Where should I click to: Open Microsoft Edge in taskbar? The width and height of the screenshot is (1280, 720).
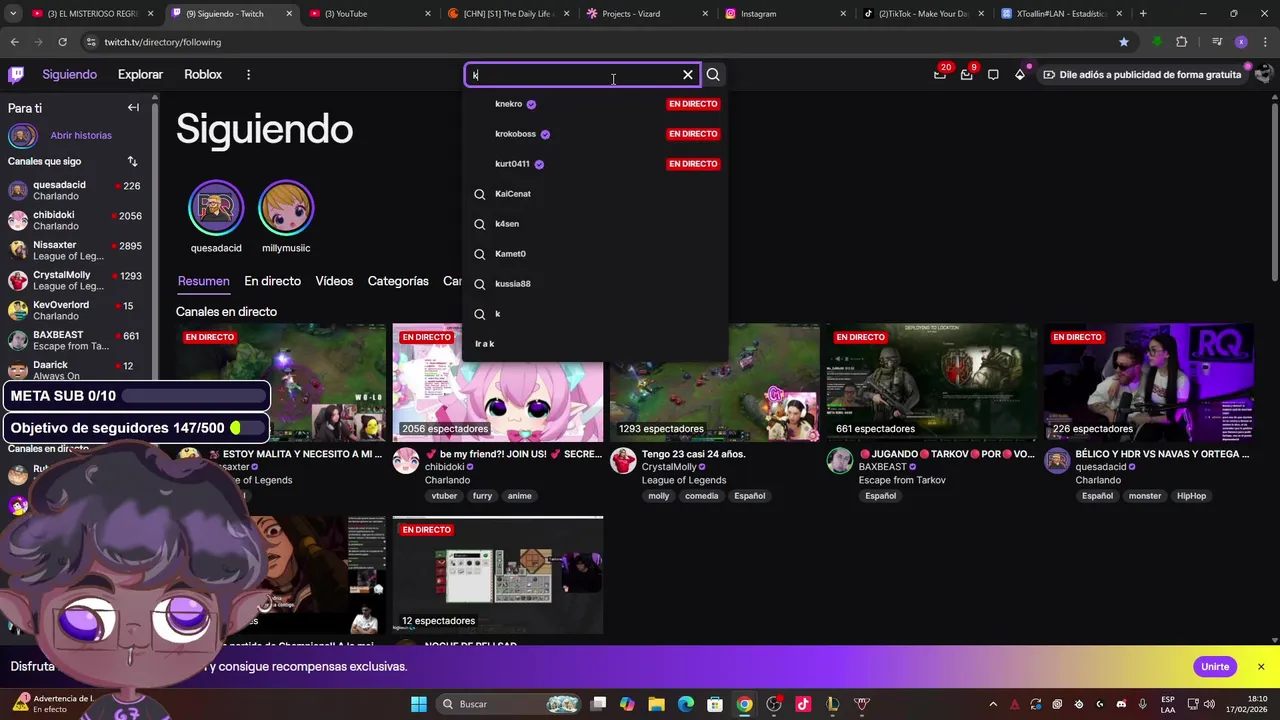686,704
